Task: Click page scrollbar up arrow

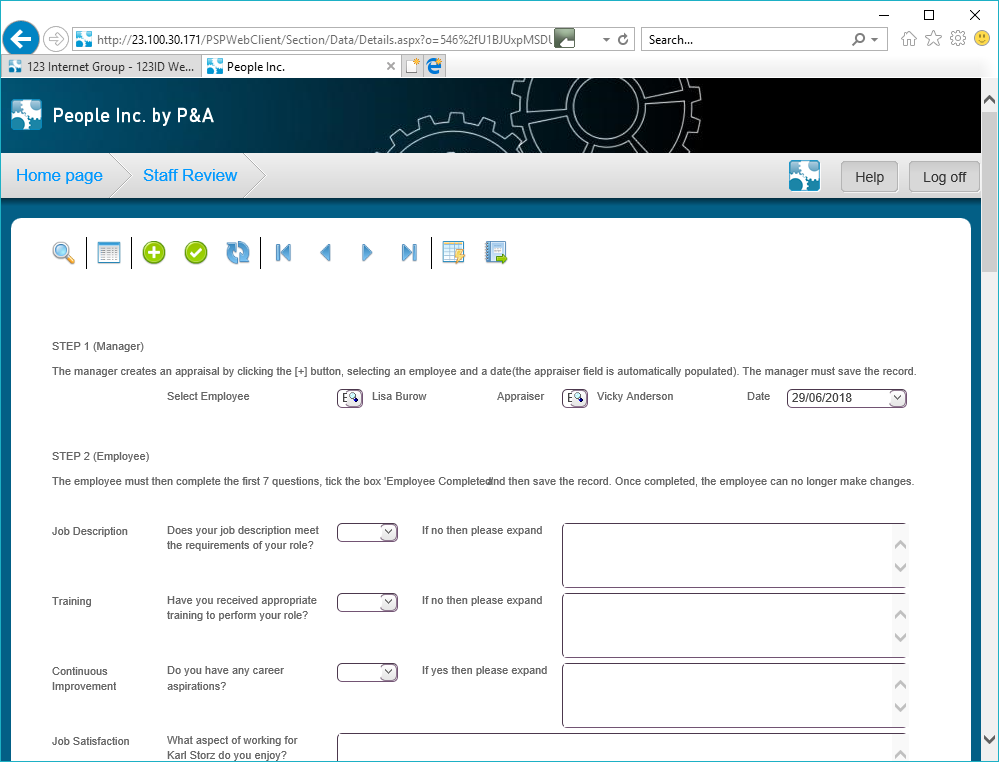Action: click(989, 99)
